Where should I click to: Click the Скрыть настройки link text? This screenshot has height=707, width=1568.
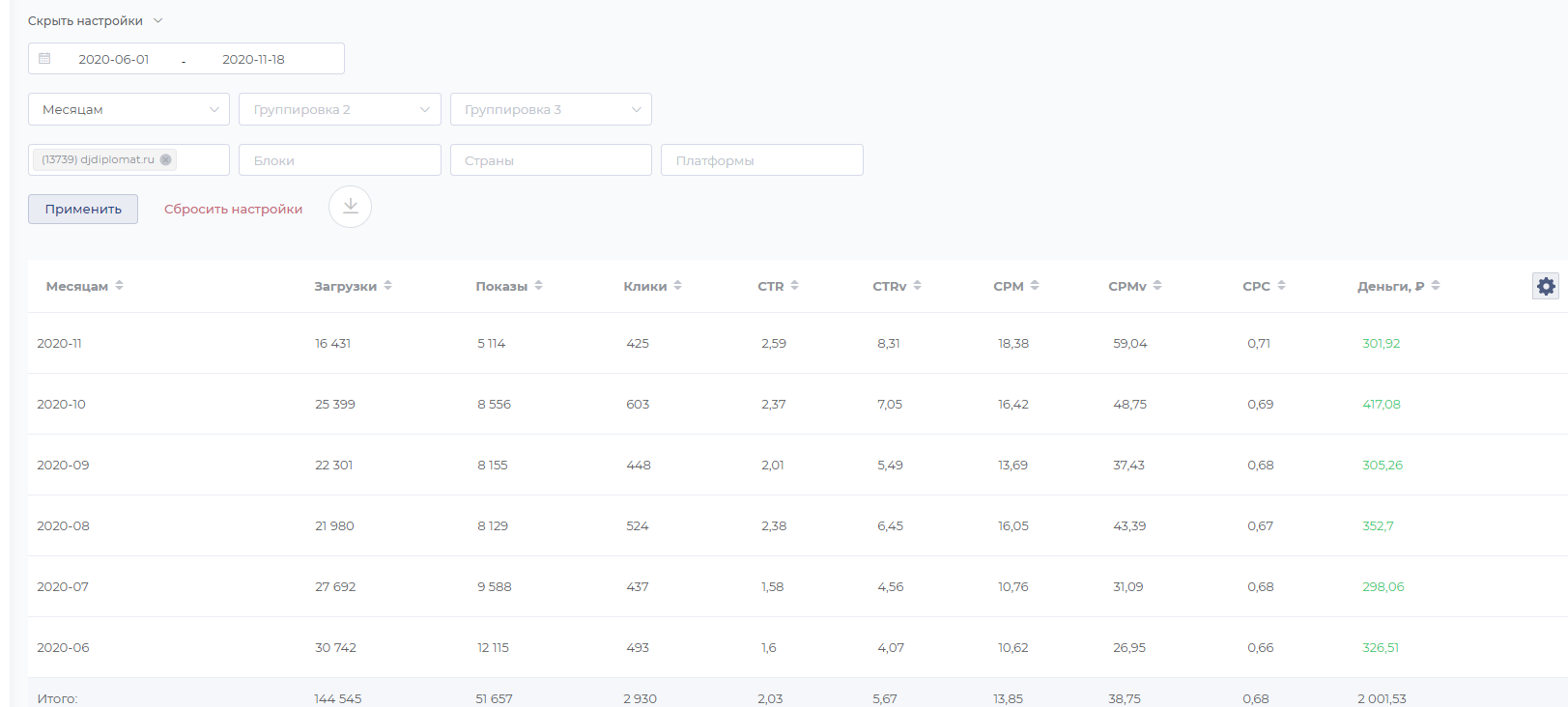pos(85,21)
